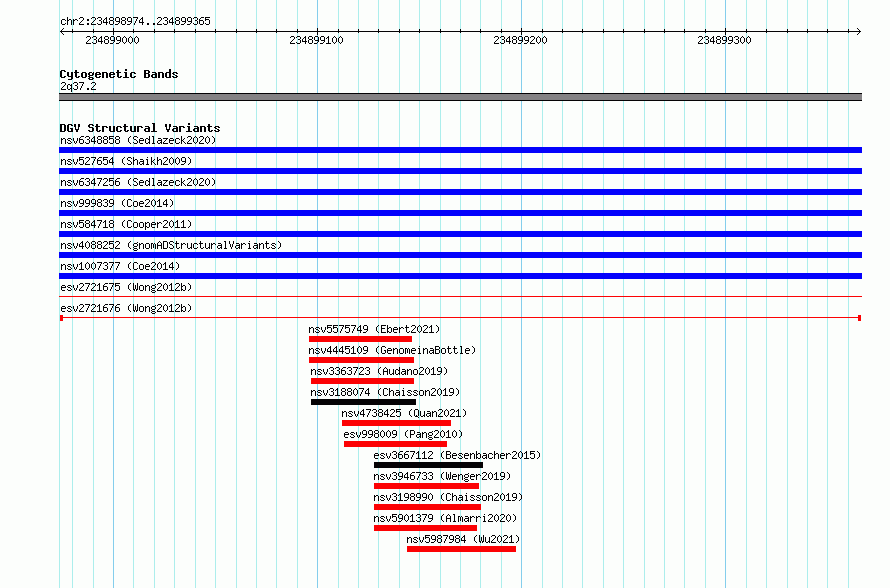
Task: Click the DGV Structural Variants track title
Action: point(140,128)
